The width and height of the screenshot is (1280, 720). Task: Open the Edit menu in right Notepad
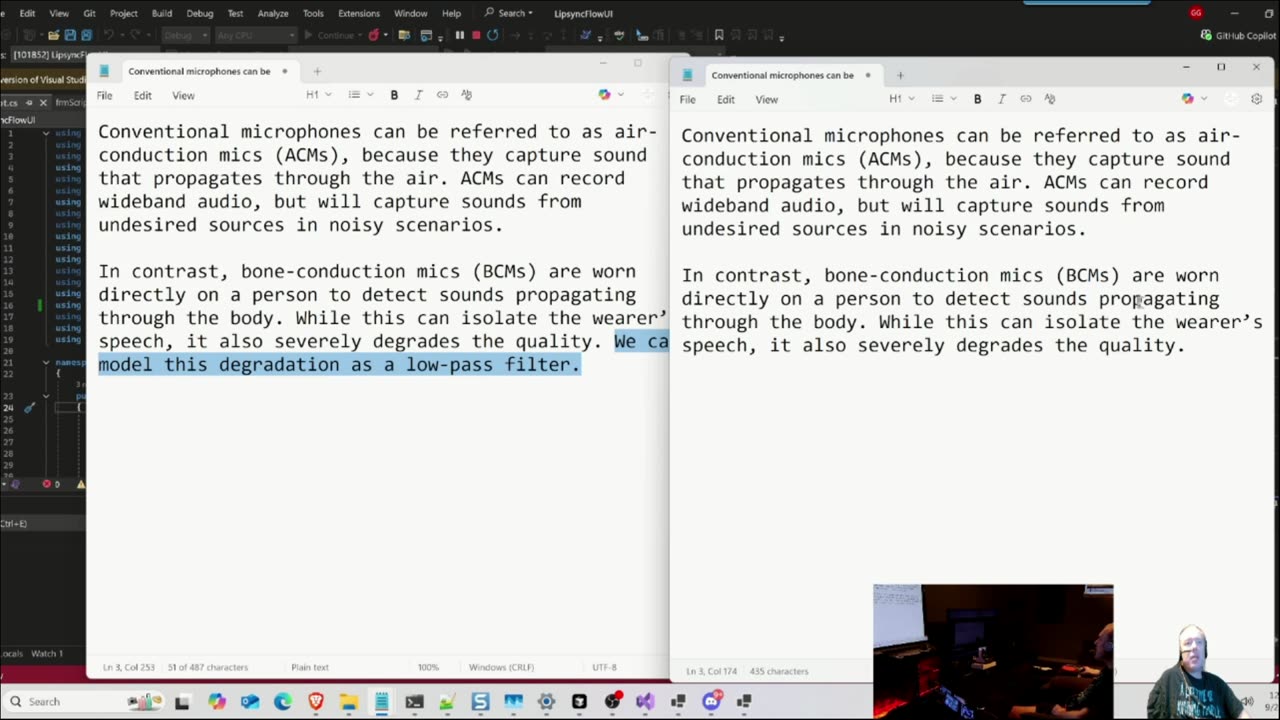(726, 100)
